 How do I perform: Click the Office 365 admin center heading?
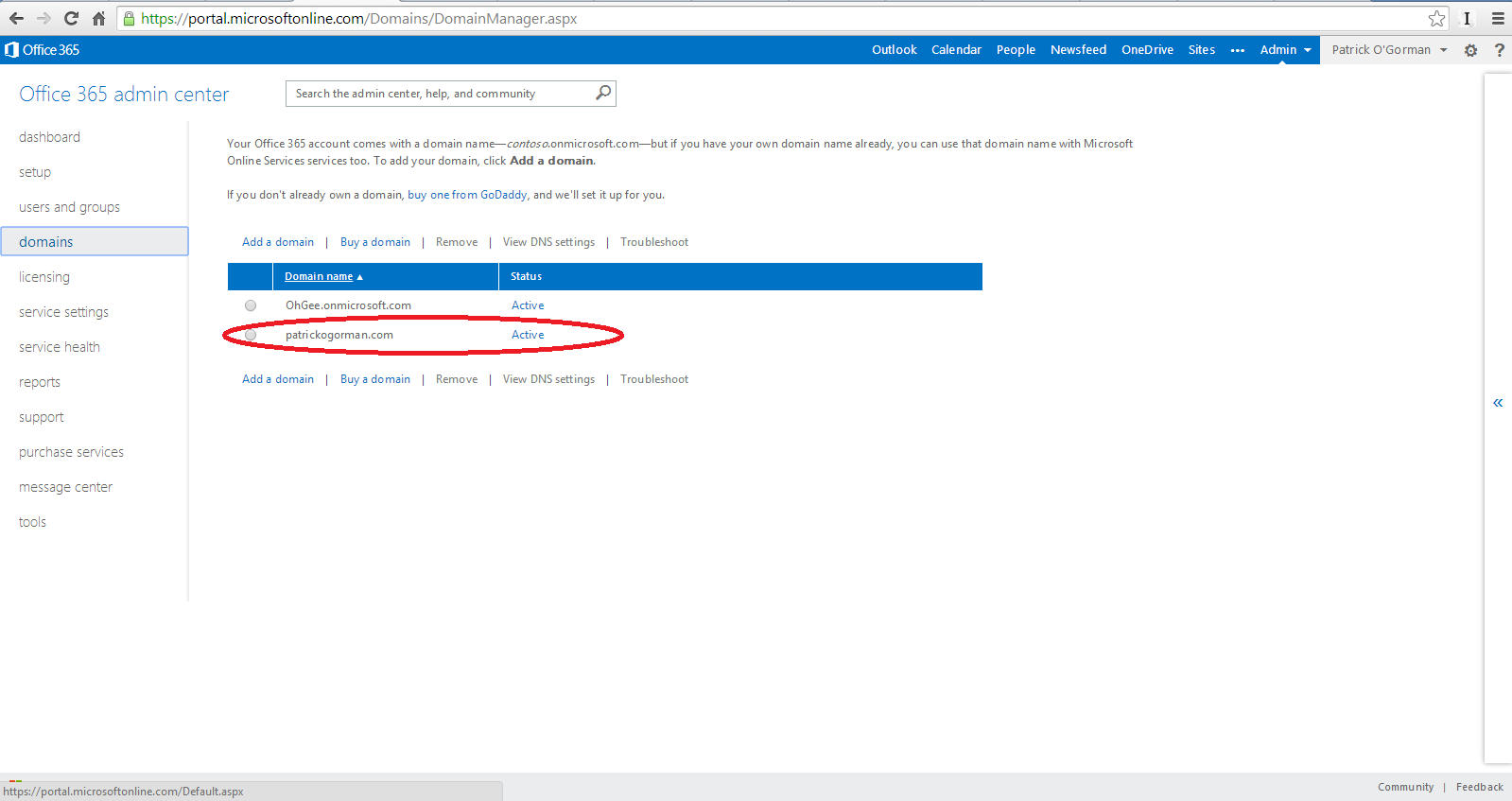click(x=124, y=95)
